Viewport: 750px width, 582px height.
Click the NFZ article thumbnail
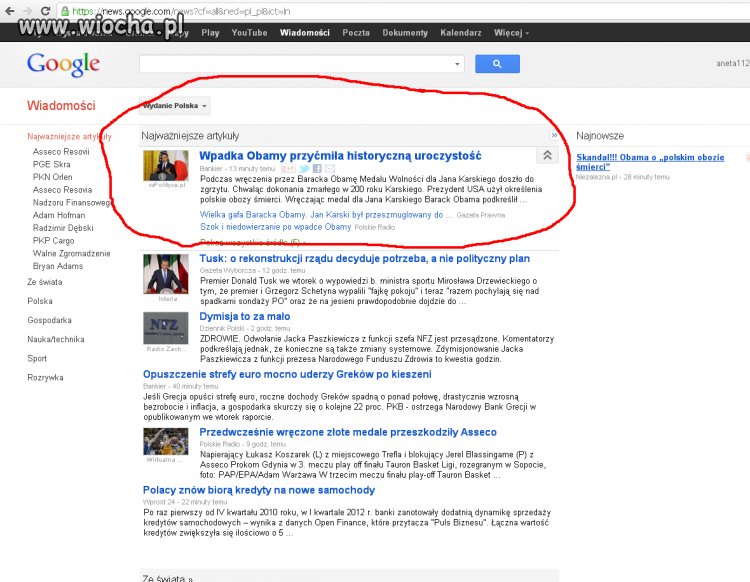point(165,328)
